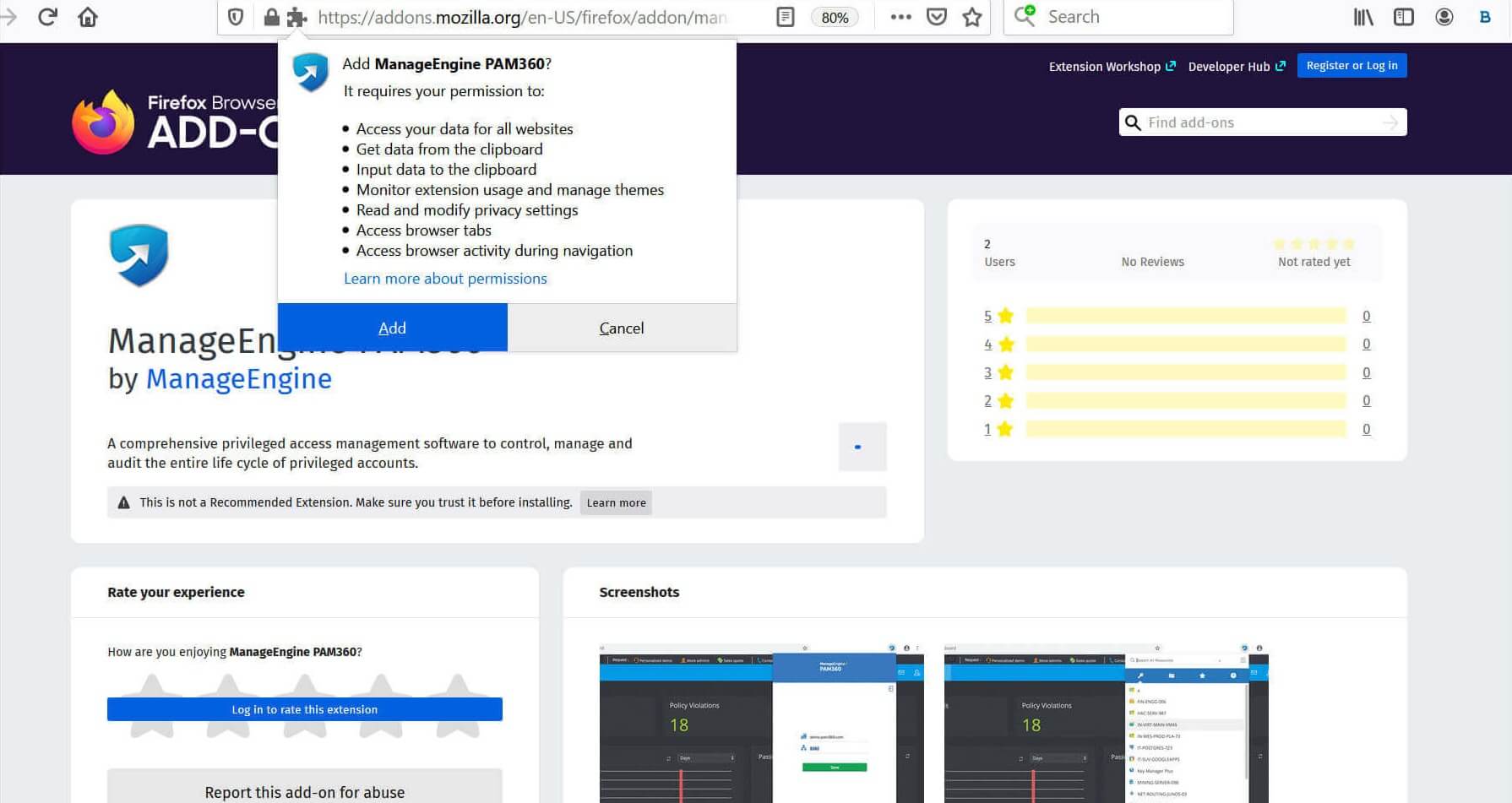
Task: Open the first screenshot thumbnail
Action: pyautogui.click(x=762, y=724)
